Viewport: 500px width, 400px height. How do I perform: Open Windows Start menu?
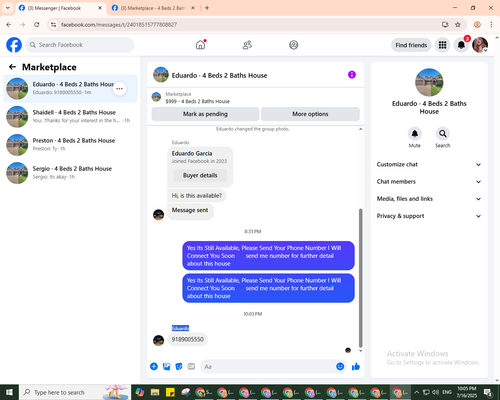pyautogui.click(x=9, y=392)
